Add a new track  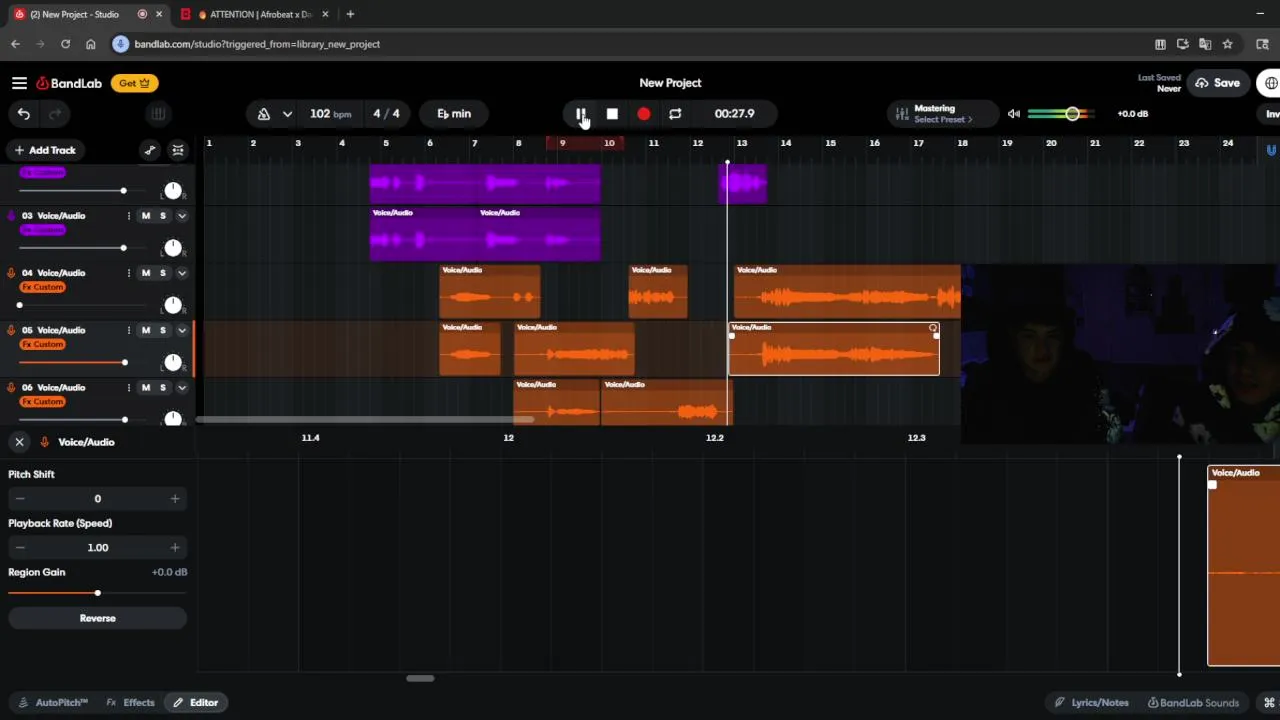click(44, 150)
